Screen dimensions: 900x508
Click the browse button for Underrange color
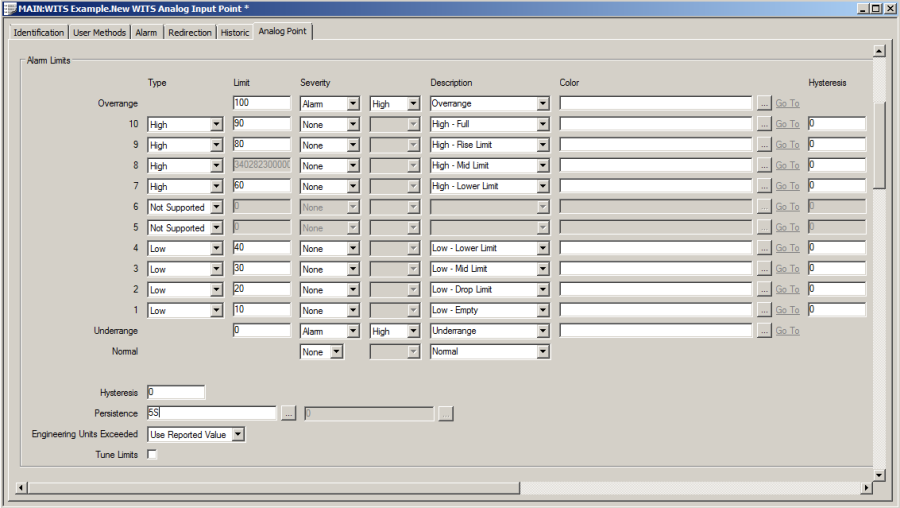pyautogui.click(x=764, y=331)
